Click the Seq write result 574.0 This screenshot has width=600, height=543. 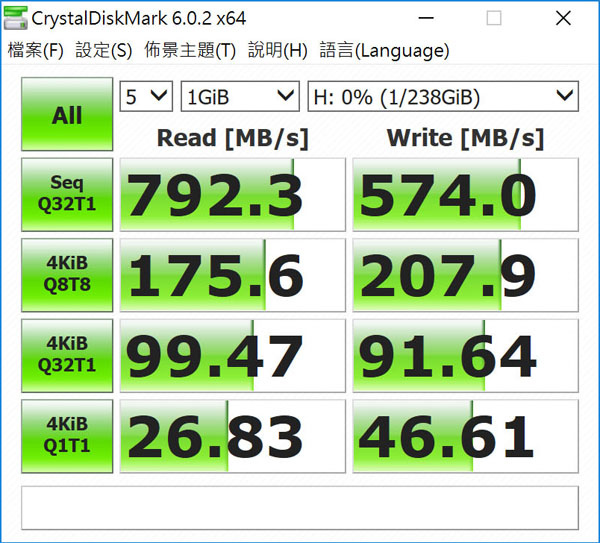click(x=465, y=194)
